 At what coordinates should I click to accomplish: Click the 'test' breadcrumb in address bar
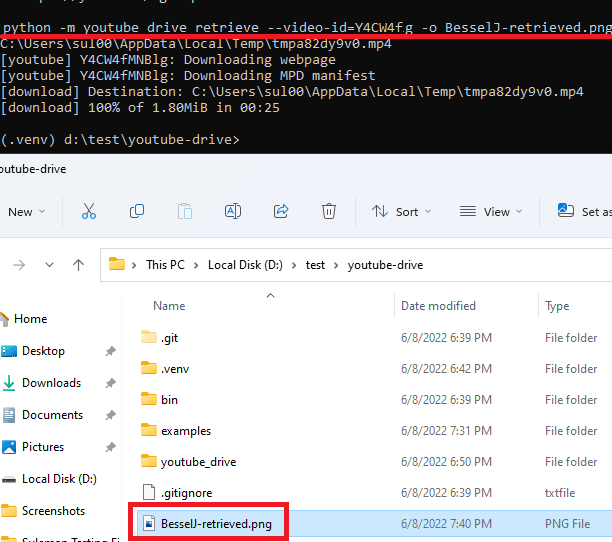(x=315, y=265)
